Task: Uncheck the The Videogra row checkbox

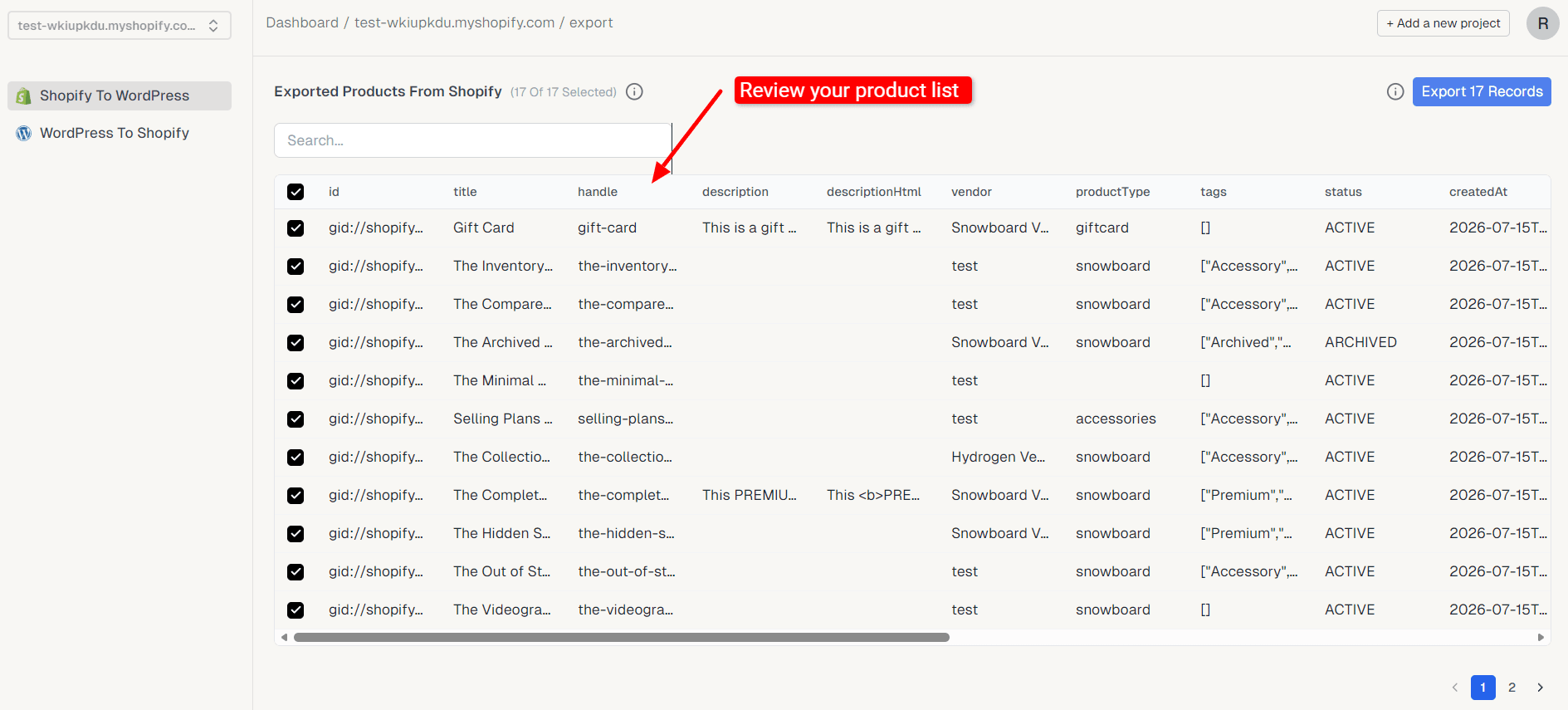Action: pos(296,610)
